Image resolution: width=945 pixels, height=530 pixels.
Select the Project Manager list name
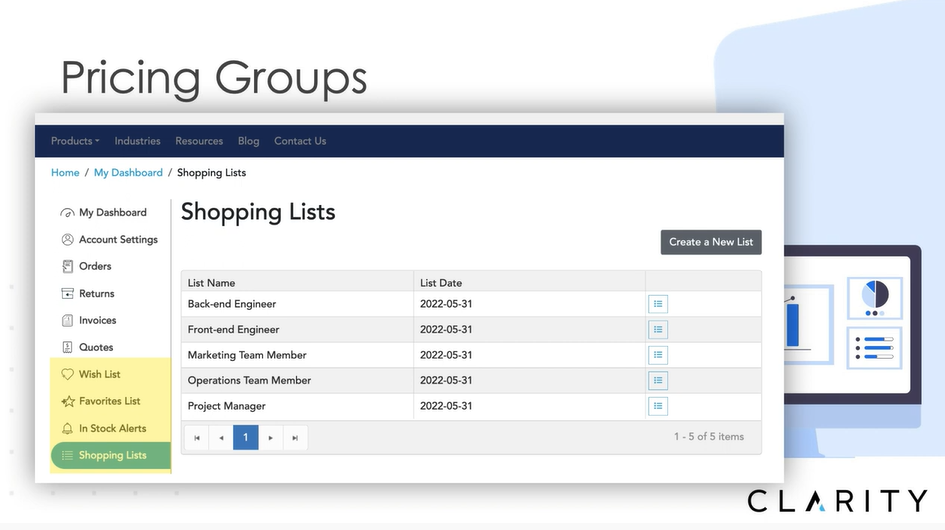click(227, 406)
